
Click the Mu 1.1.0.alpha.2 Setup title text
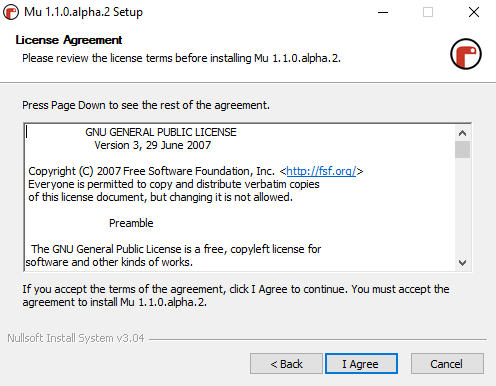(x=83, y=12)
